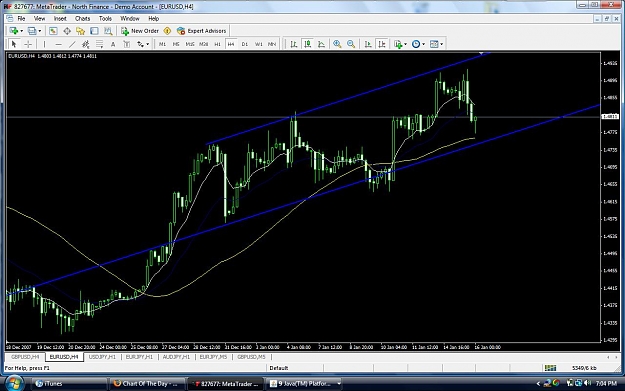Open the Market Watch icon

click(53, 31)
